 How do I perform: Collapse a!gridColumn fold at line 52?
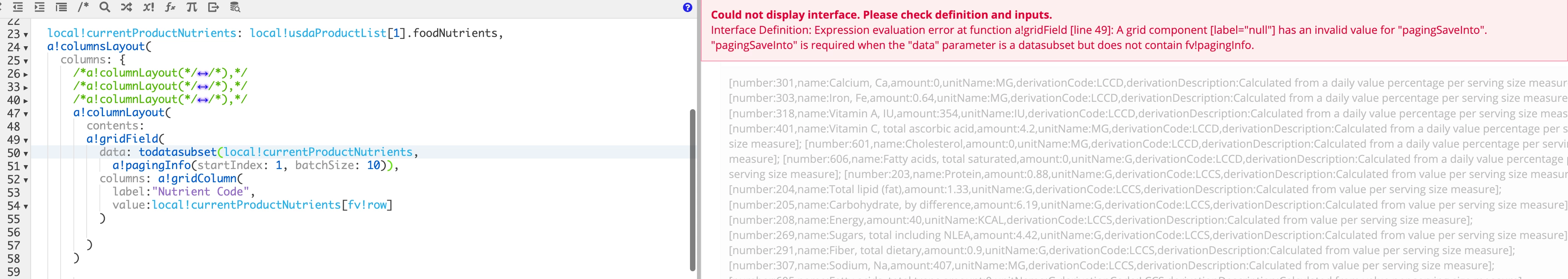(x=26, y=180)
